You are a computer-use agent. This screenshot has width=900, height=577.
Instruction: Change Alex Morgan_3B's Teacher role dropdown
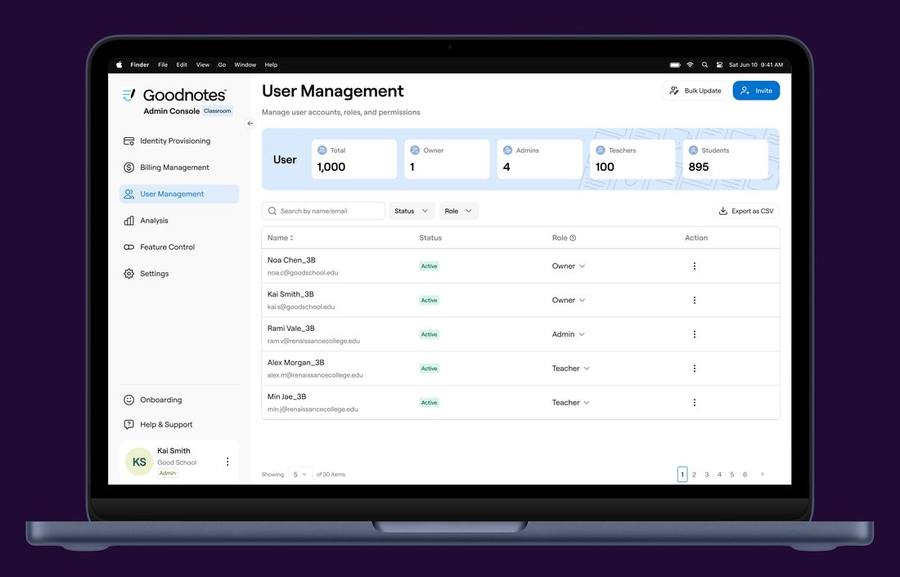tap(571, 369)
